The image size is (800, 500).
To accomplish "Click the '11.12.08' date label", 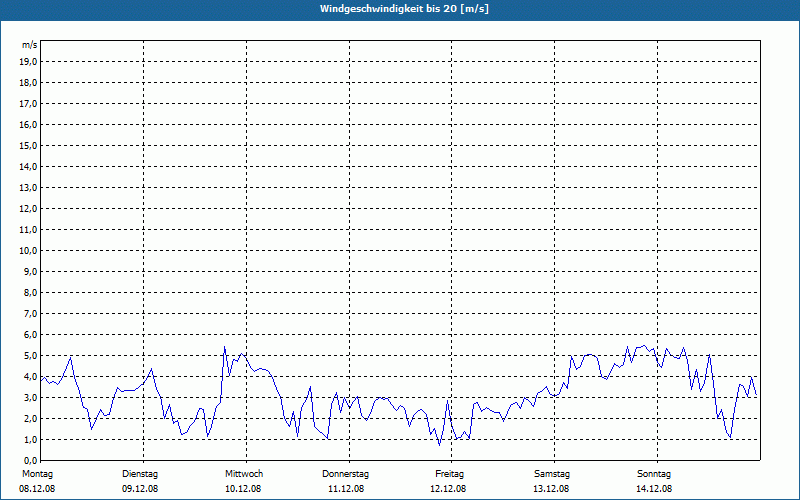I will coord(346,489).
